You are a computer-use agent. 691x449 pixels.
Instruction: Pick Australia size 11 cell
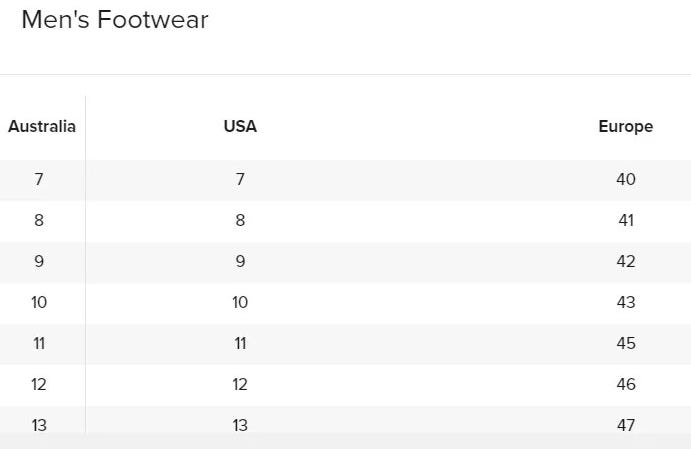pos(39,344)
